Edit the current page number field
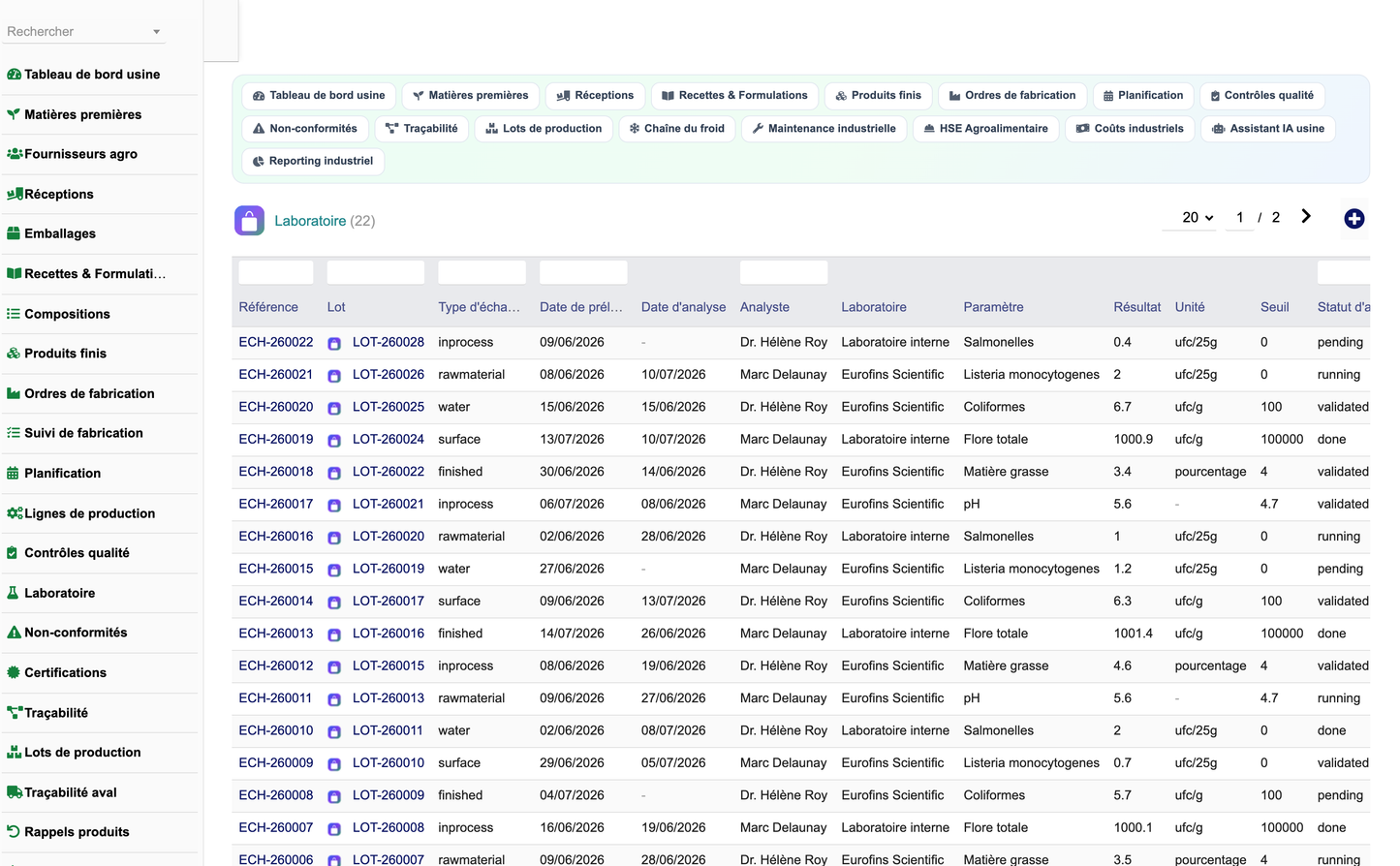The width and height of the screenshot is (1400, 866). click(1240, 218)
